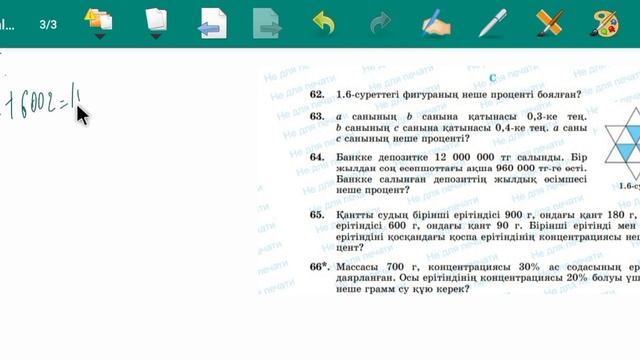The width and height of the screenshot is (640, 360).
Task: Select the hand writing pen tool
Action: pyautogui.click(x=436, y=23)
